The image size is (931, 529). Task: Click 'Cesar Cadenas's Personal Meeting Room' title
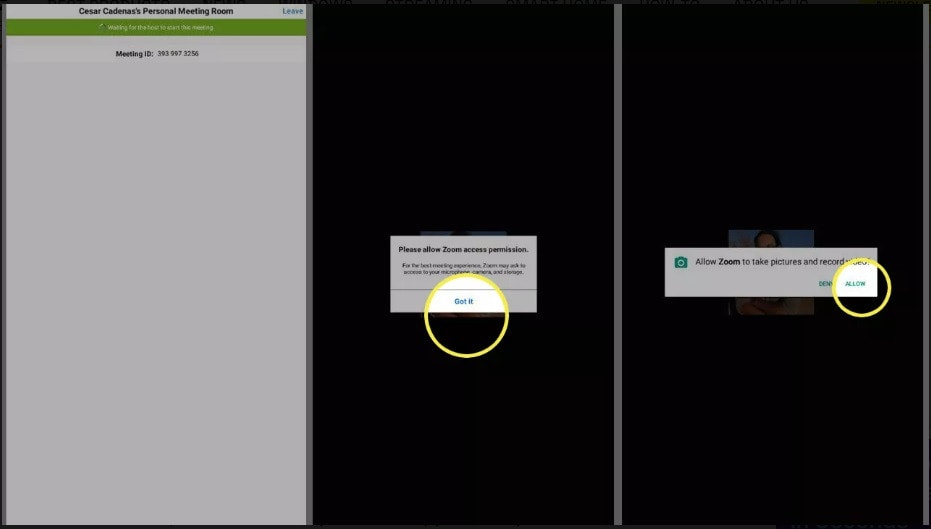pyautogui.click(x=156, y=11)
